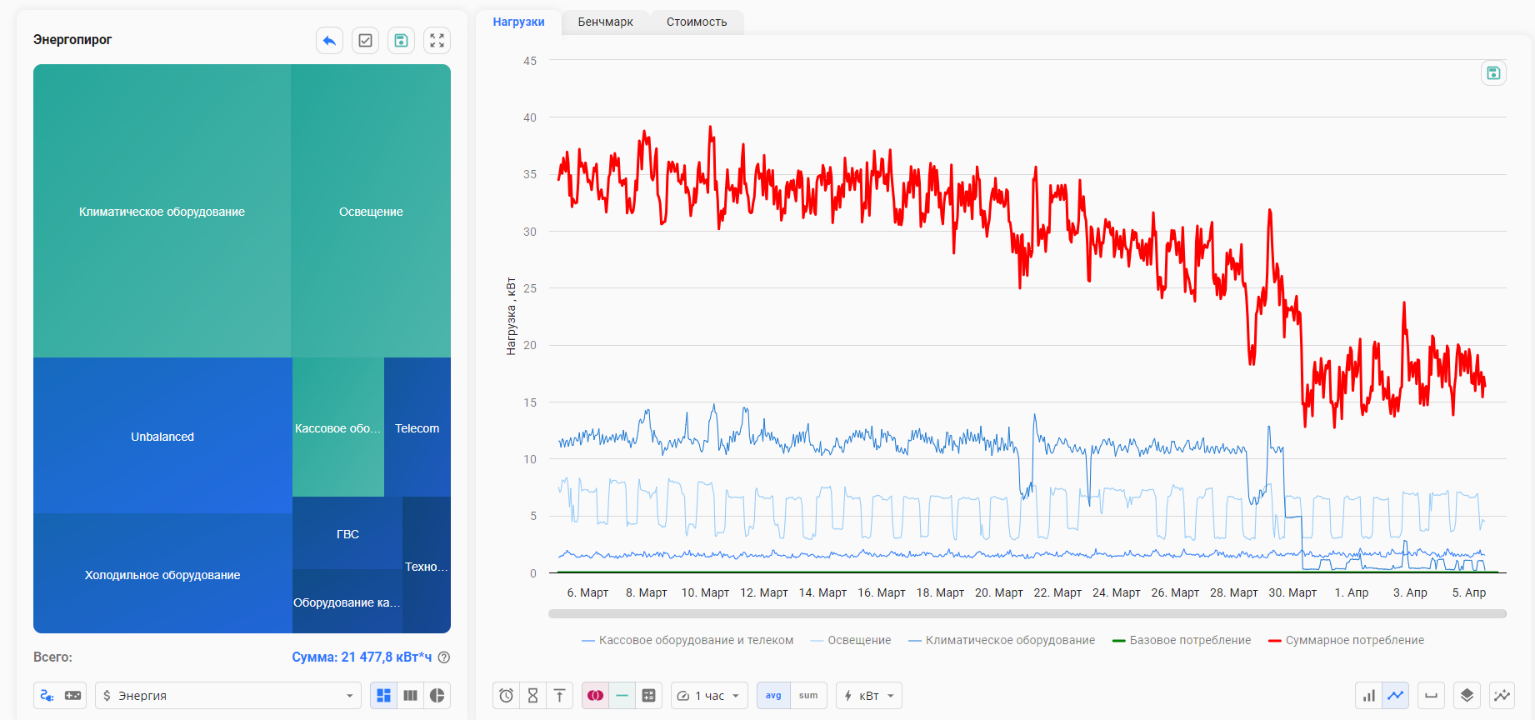Click the layers stack icon
Screen dimensions: 1535x720
[x=1466, y=695]
